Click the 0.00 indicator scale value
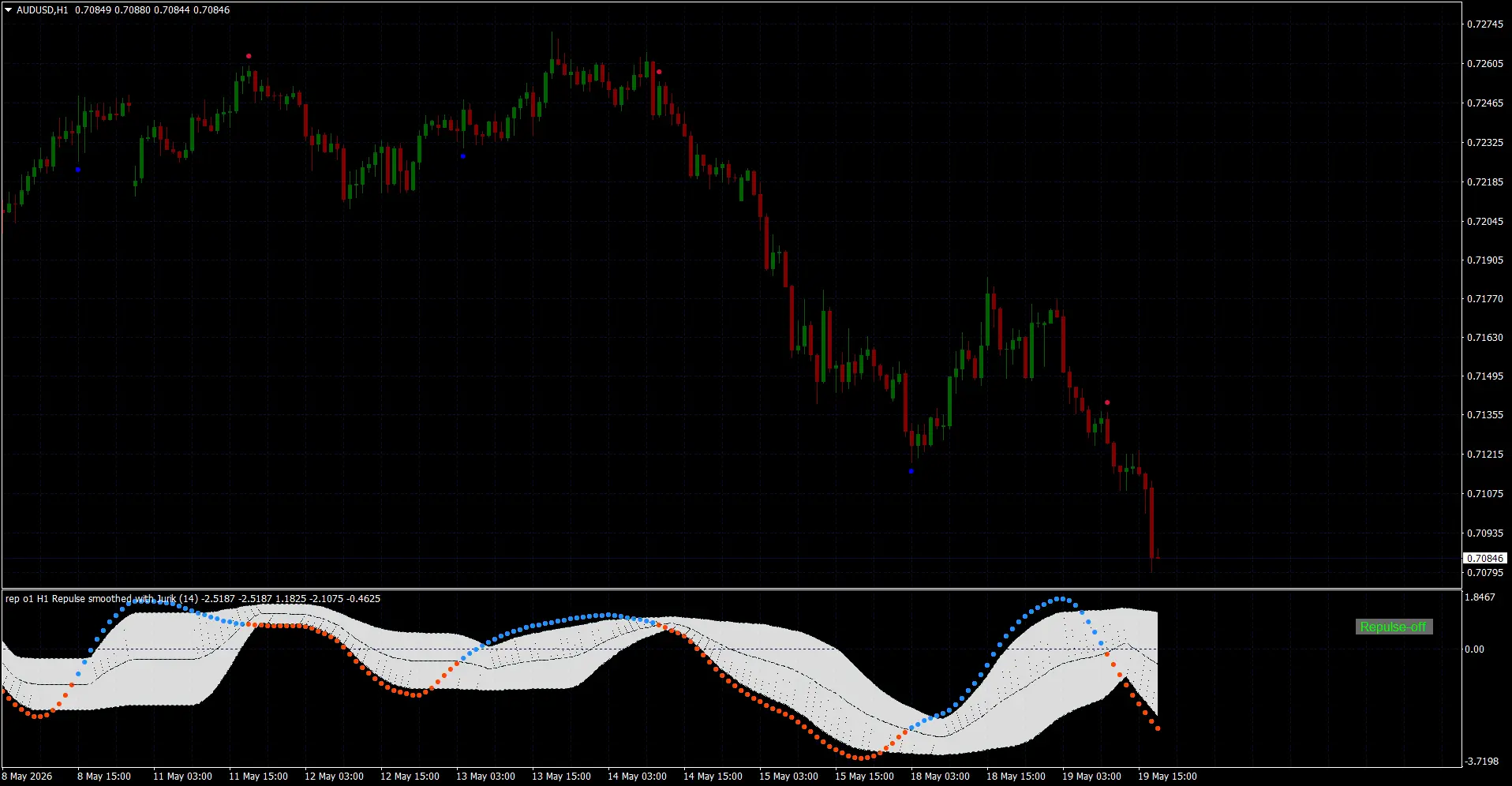This screenshot has width=1512, height=786. [x=1474, y=649]
